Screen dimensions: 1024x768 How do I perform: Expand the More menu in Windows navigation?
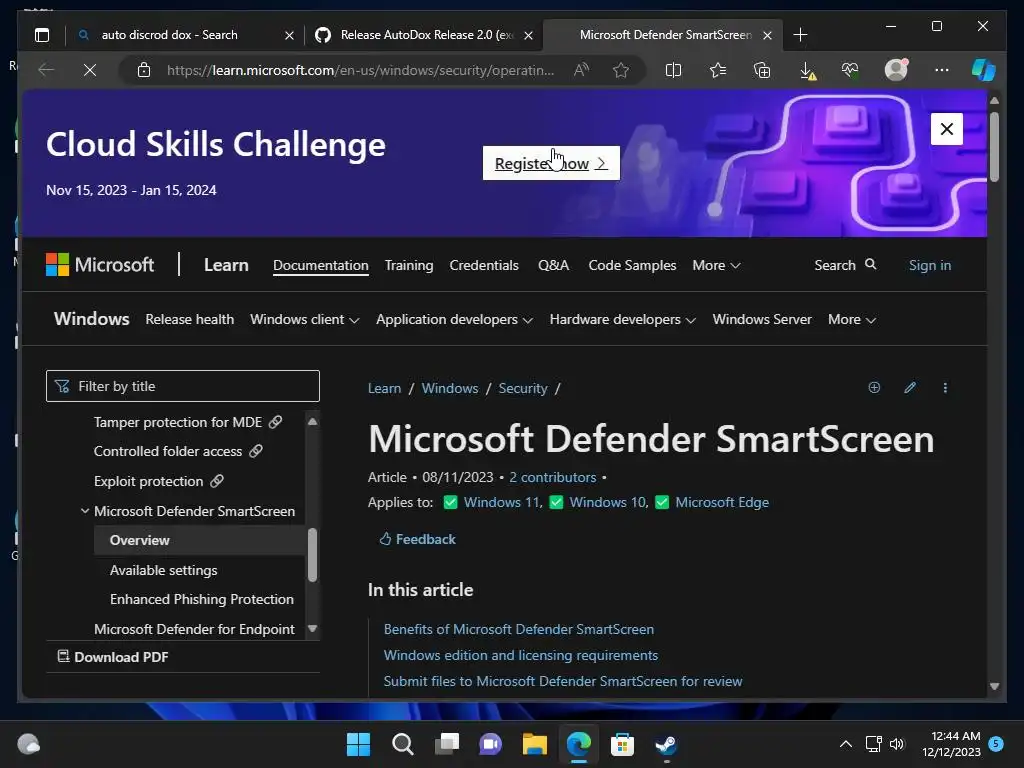coord(852,319)
